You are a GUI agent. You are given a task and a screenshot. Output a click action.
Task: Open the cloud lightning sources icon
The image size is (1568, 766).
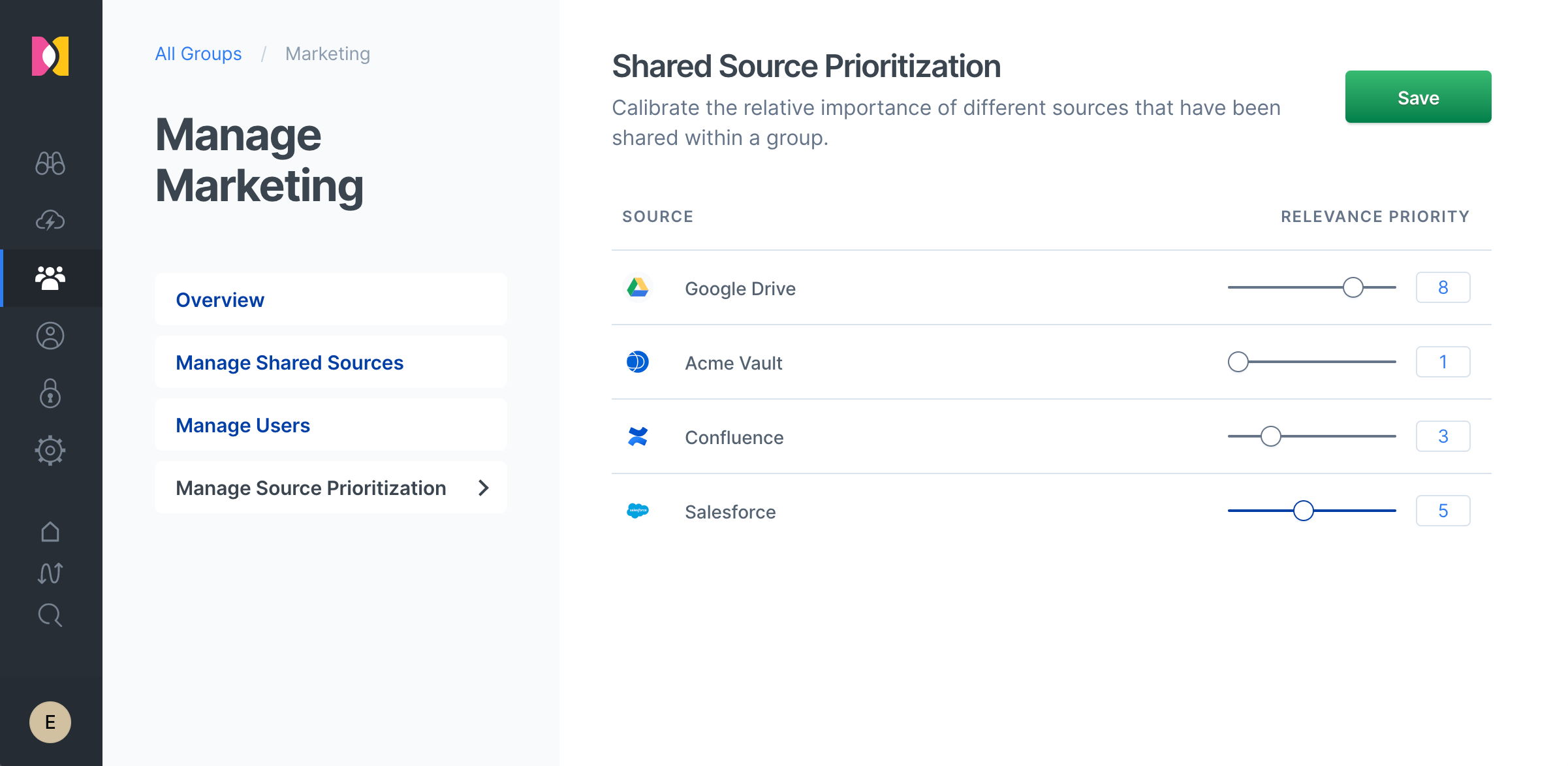pyautogui.click(x=50, y=221)
